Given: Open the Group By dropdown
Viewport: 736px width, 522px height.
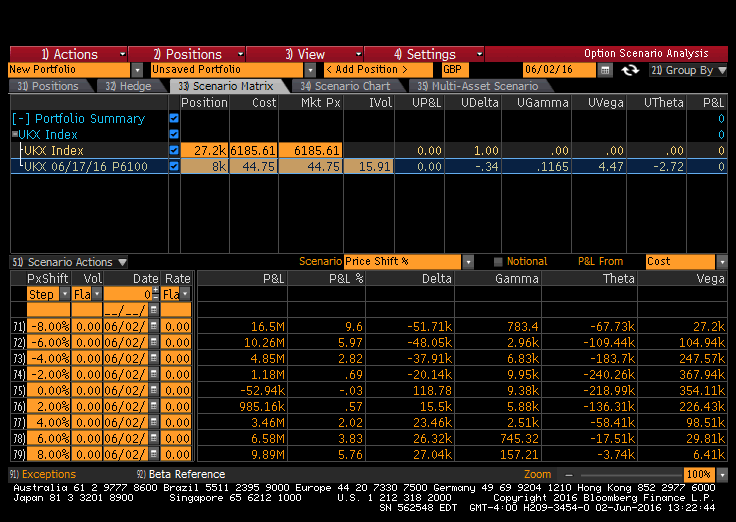Looking at the screenshot, I should coord(688,70).
